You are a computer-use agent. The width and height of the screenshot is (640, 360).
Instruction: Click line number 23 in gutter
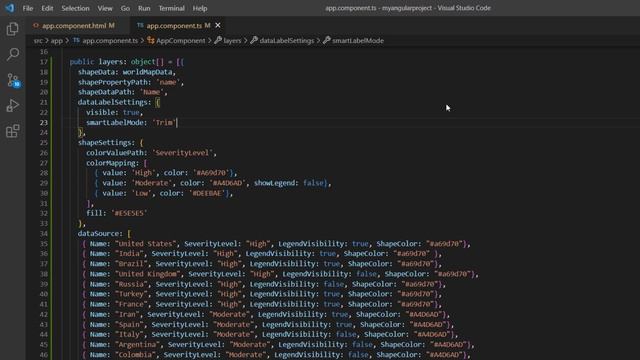coord(44,122)
